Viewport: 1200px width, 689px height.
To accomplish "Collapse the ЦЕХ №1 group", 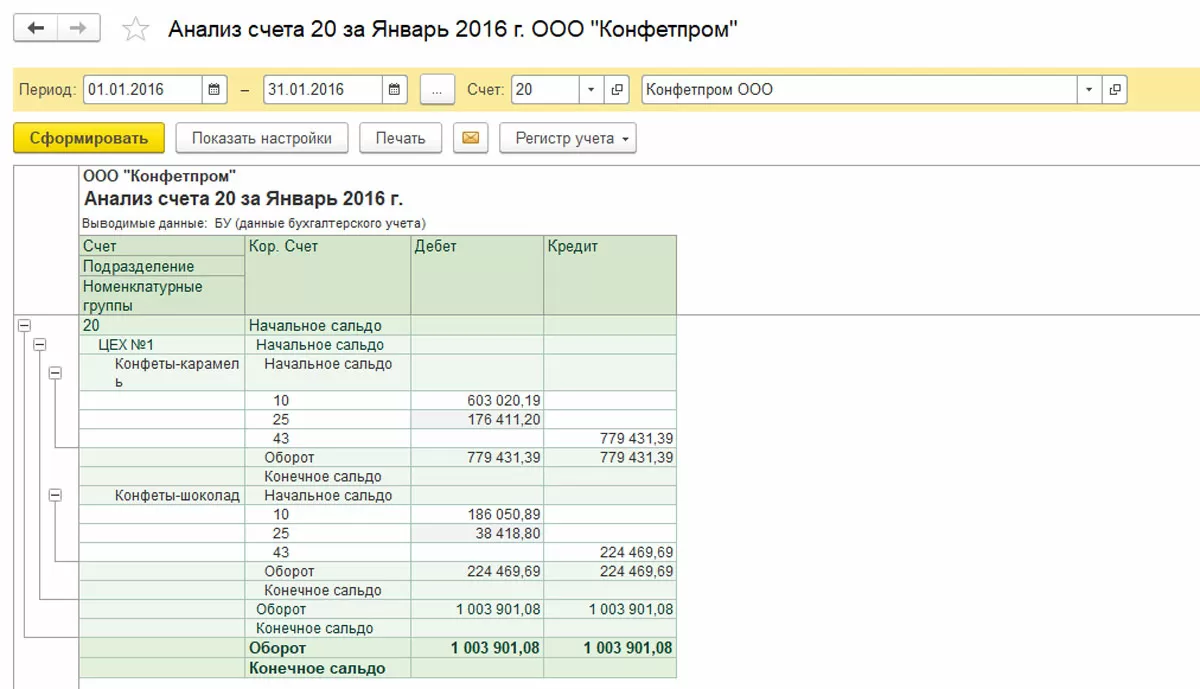I will point(40,345).
